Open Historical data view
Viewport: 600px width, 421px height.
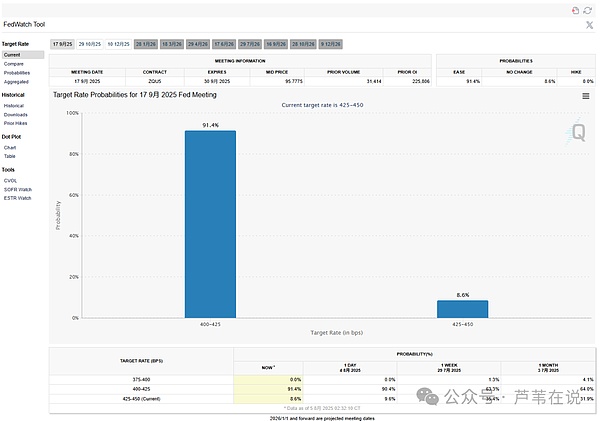[x=14, y=105]
